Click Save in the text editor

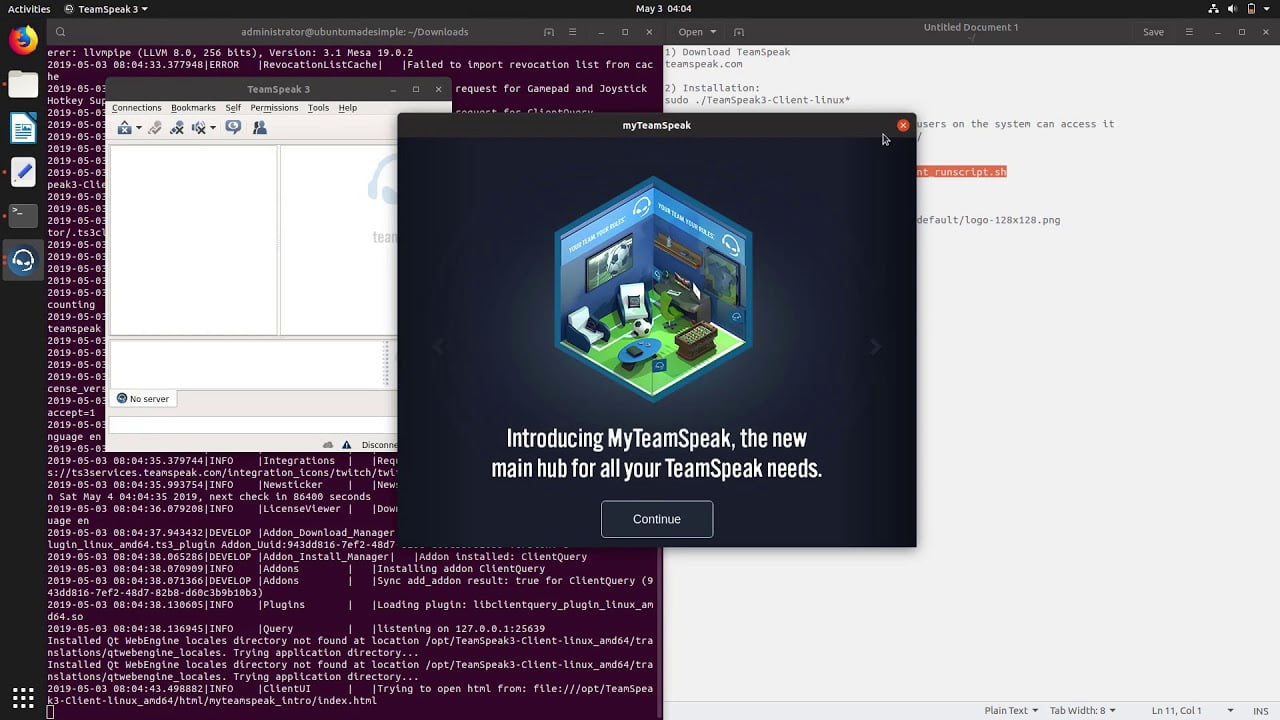pos(1153,31)
